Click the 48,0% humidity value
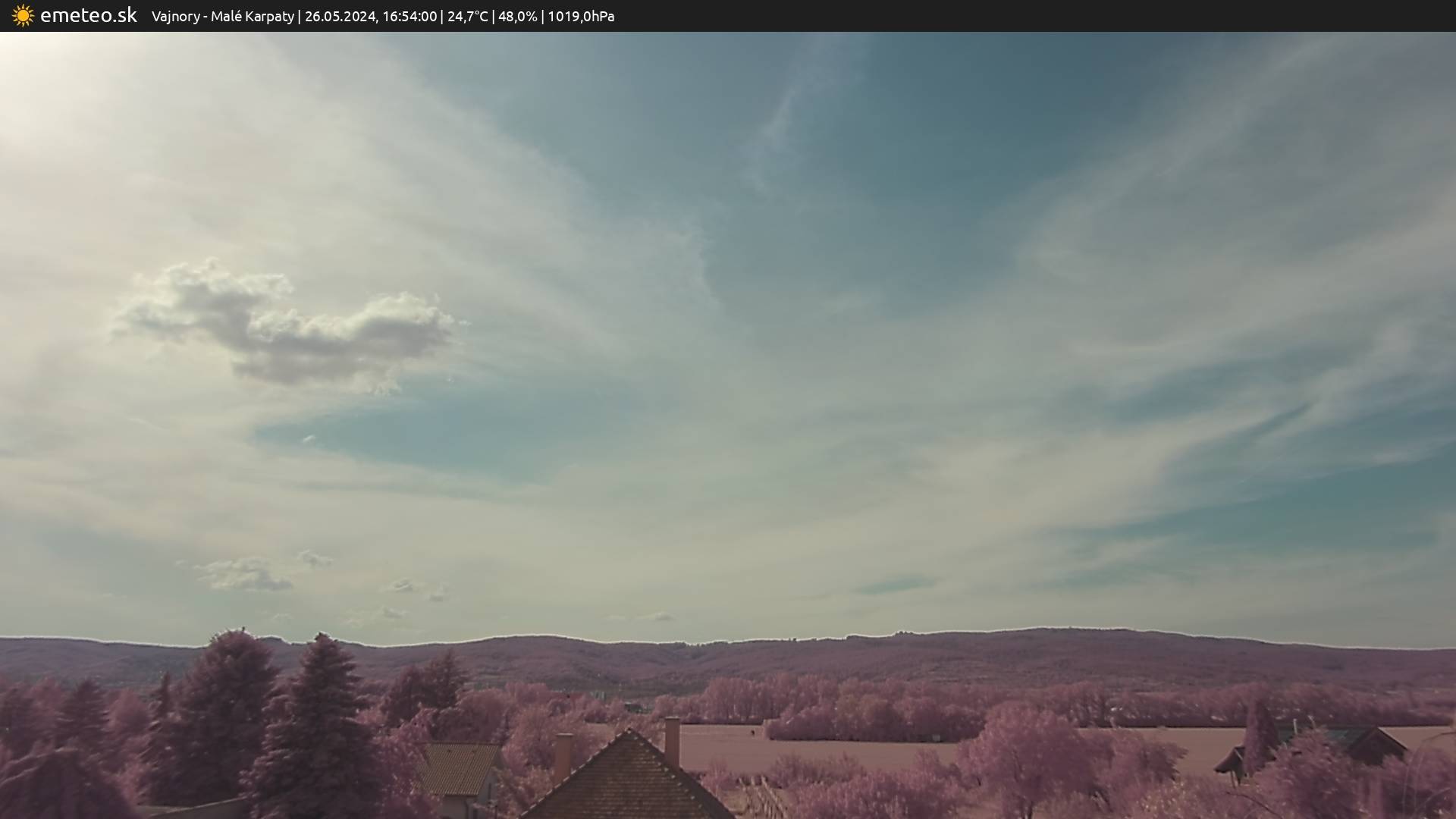Image resolution: width=1456 pixels, height=819 pixels. [x=517, y=17]
